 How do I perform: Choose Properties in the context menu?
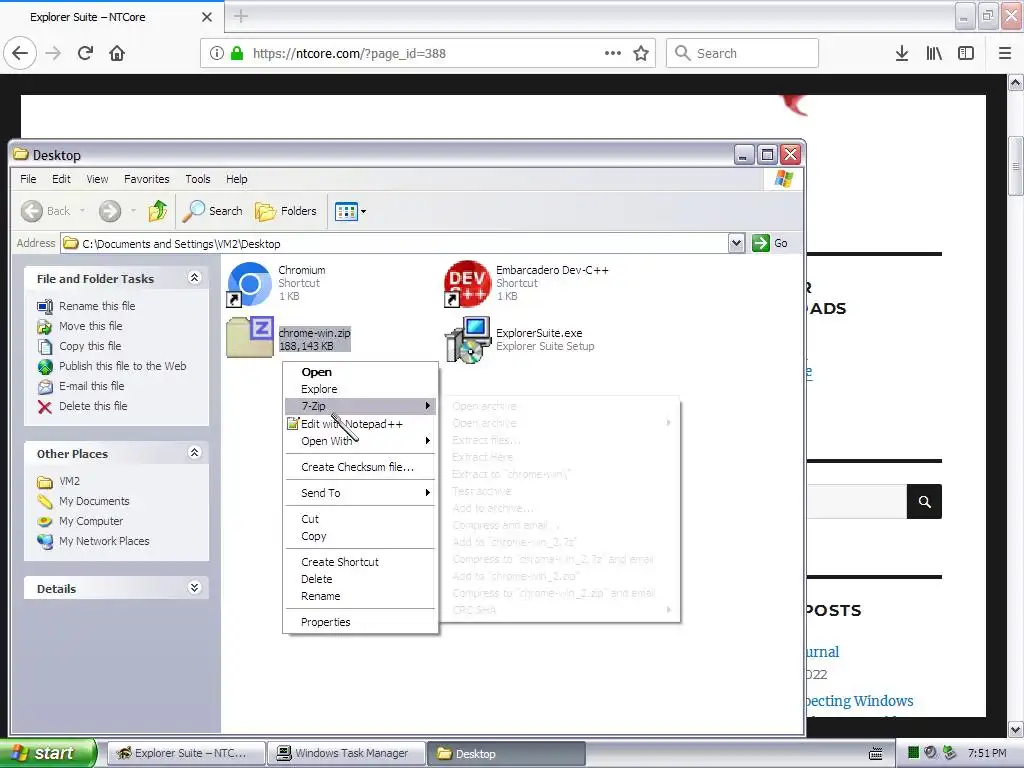360,622
